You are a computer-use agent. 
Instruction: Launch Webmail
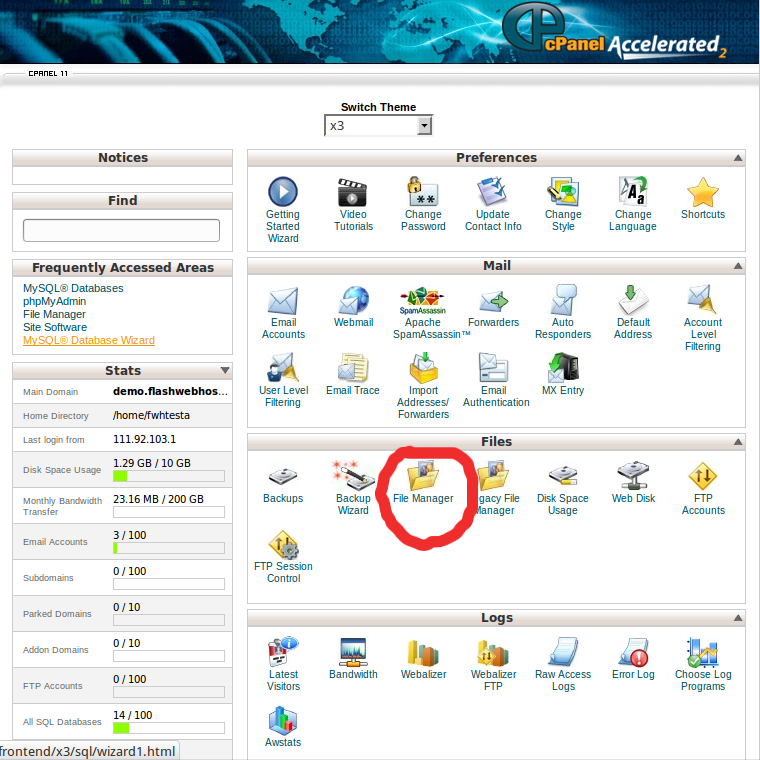(353, 301)
